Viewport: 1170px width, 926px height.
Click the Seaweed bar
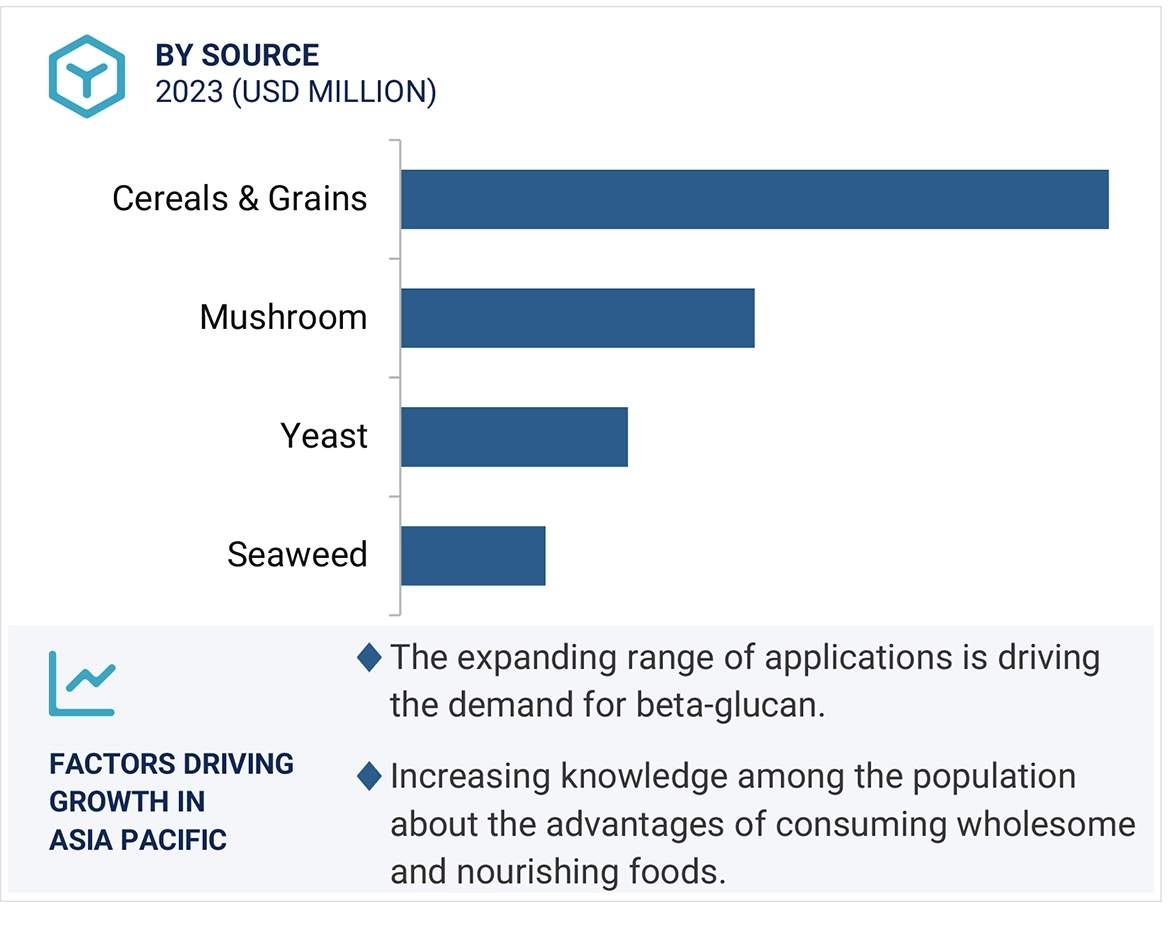click(473, 555)
